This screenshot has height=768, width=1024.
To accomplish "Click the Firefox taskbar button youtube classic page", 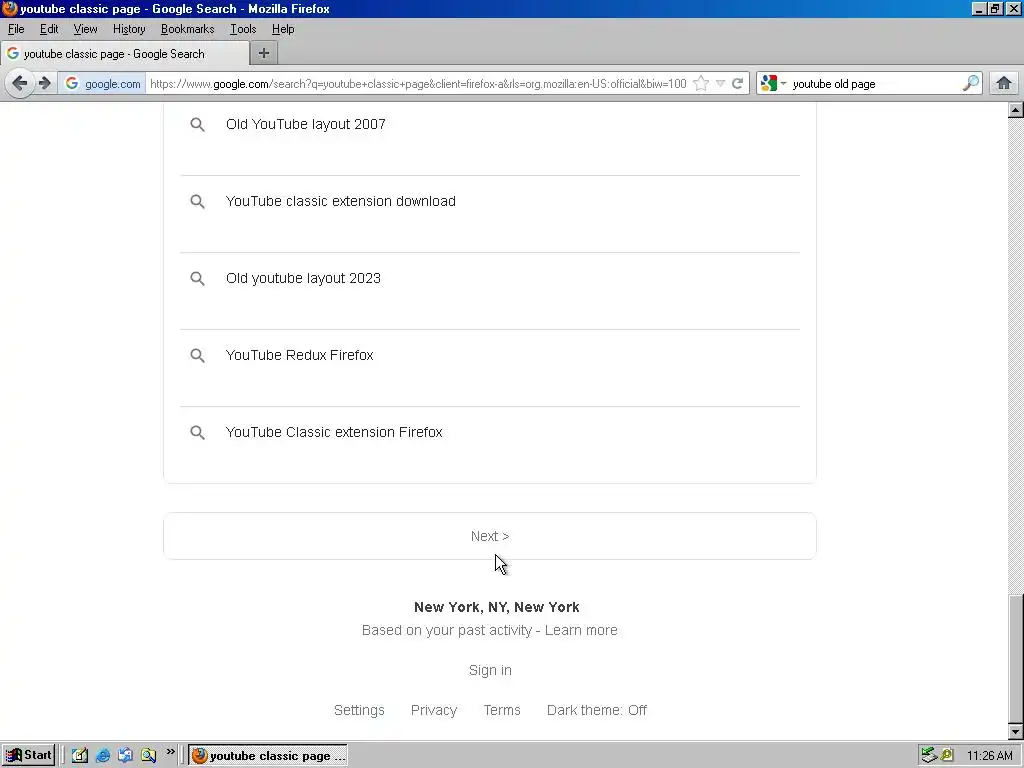I will click(268, 756).
